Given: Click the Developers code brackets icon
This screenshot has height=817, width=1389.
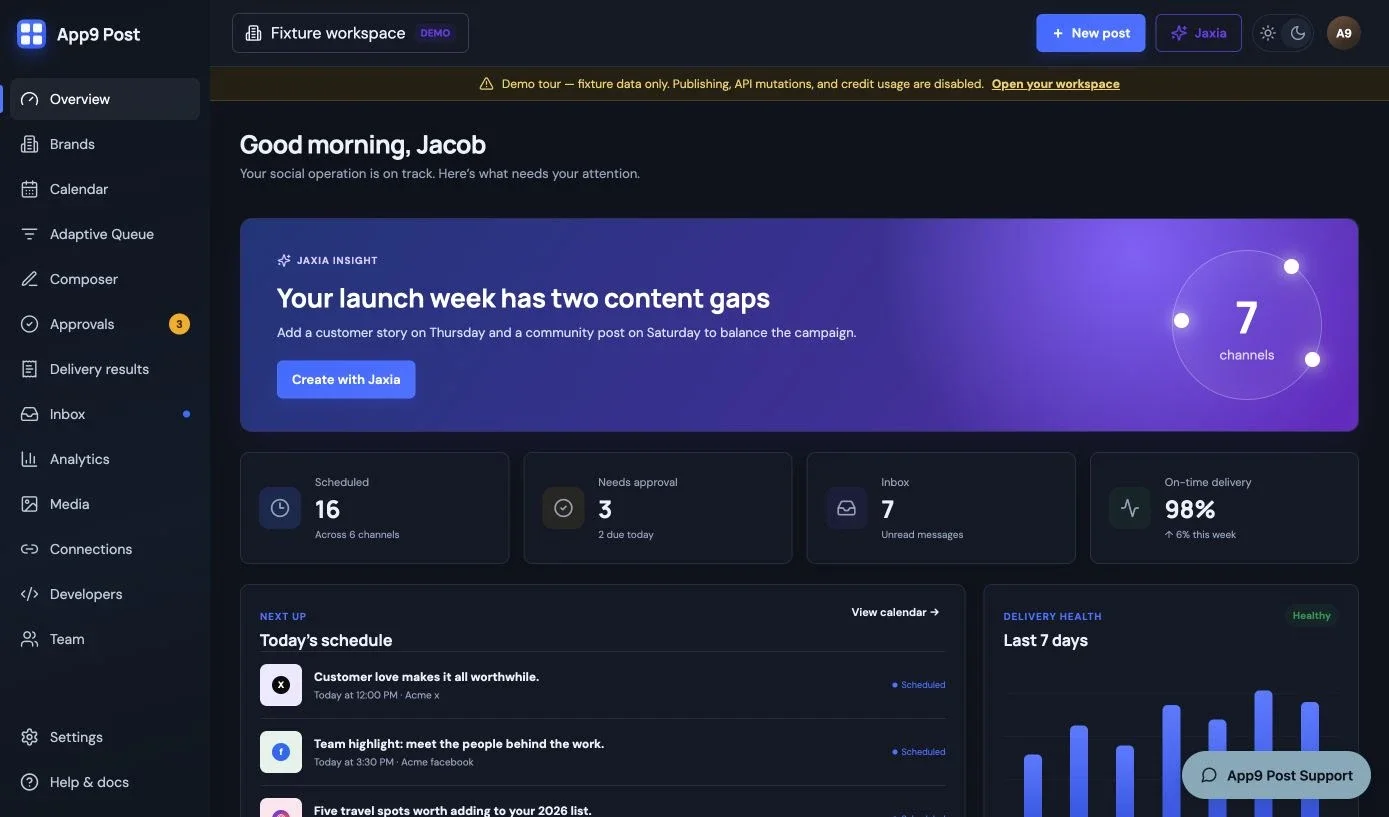Looking at the screenshot, I should tap(30, 594).
